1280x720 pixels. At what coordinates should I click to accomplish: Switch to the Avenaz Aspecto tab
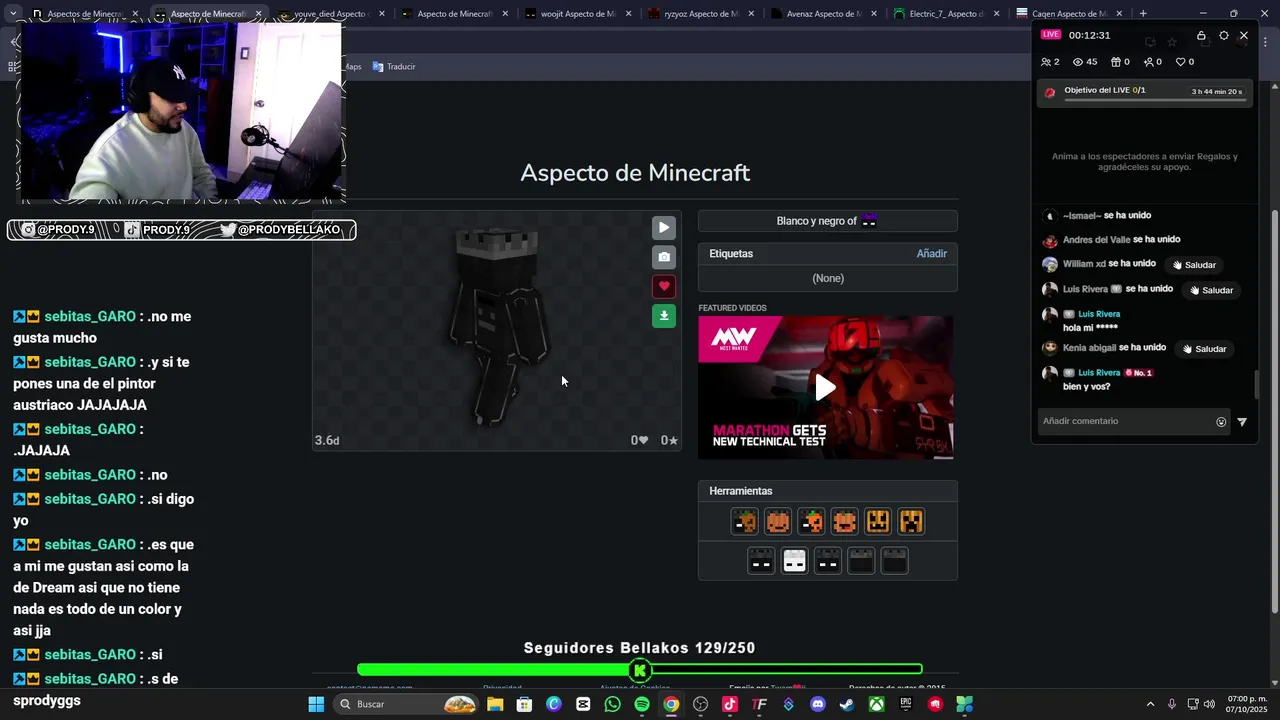pos(822,14)
